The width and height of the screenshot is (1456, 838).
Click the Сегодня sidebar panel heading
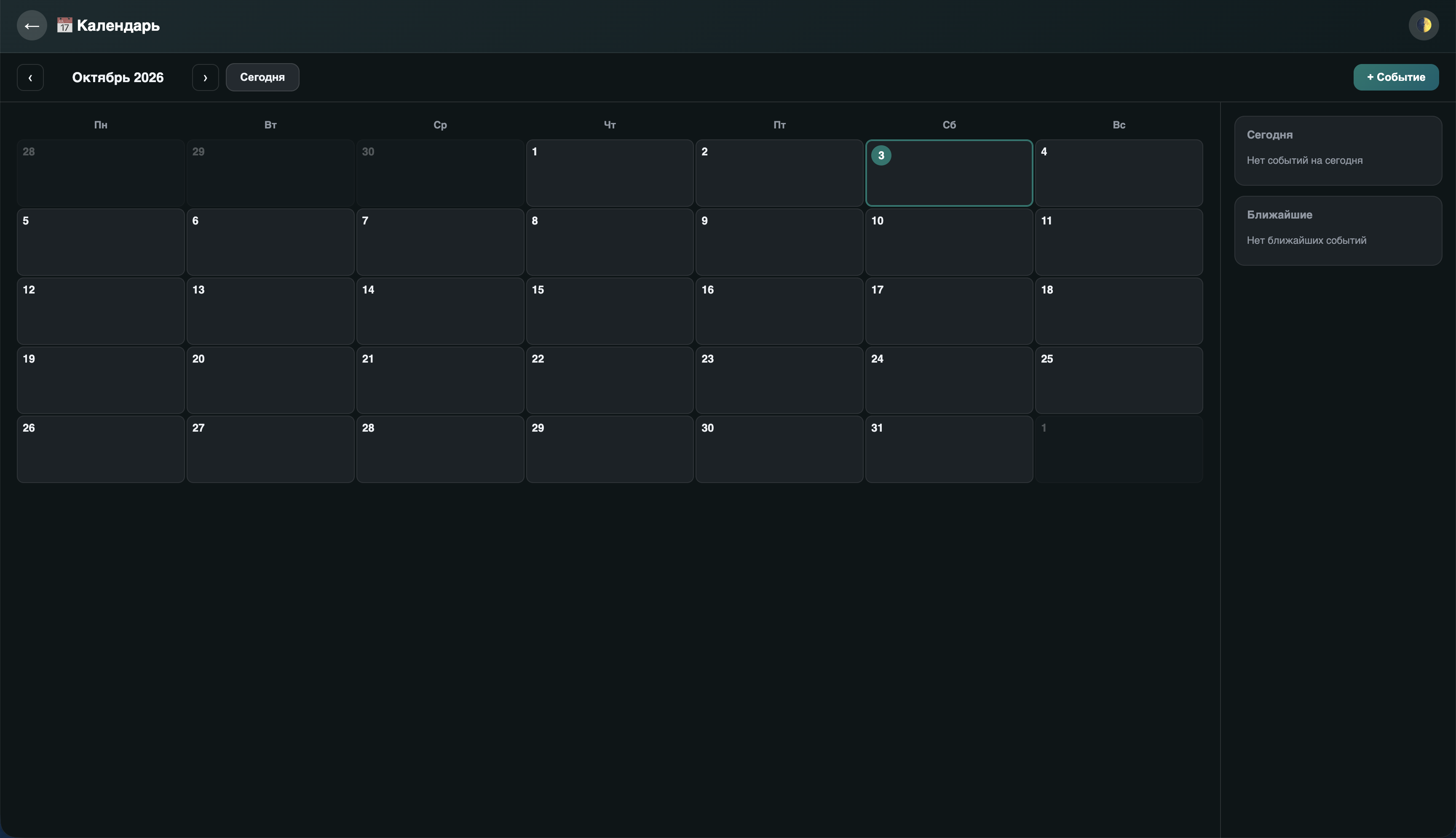coord(1269,135)
